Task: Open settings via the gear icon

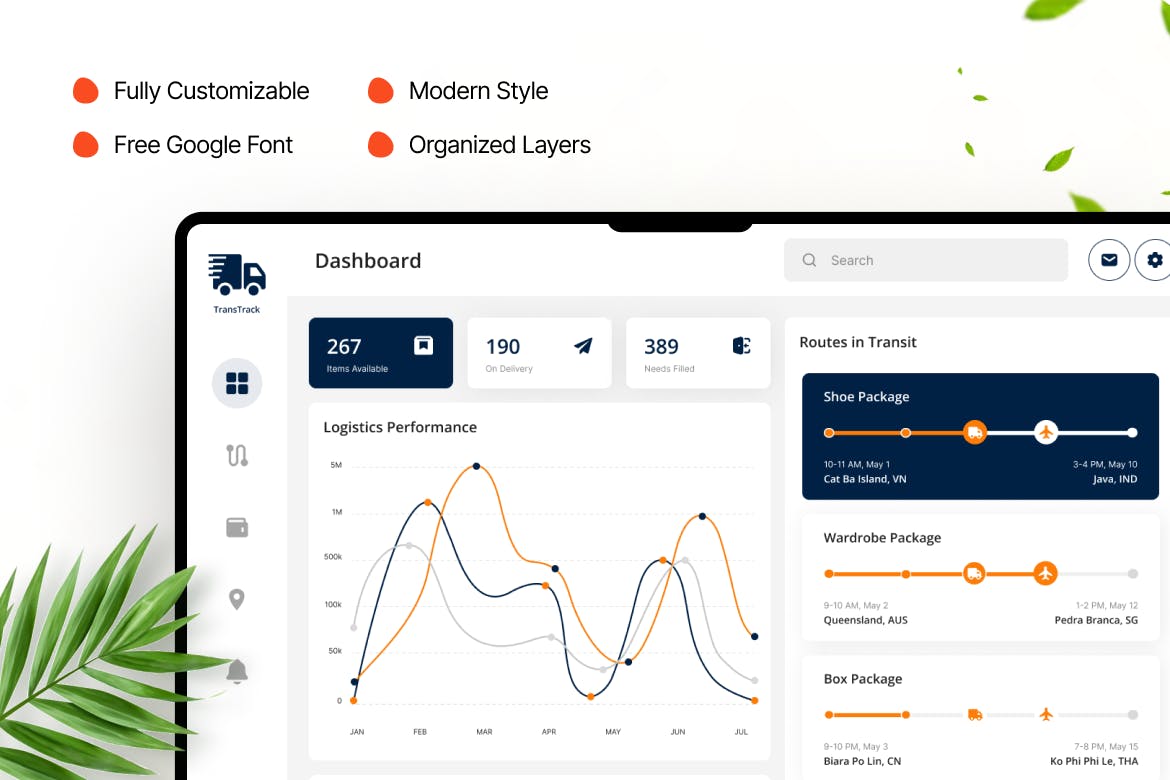Action: pos(1155,260)
